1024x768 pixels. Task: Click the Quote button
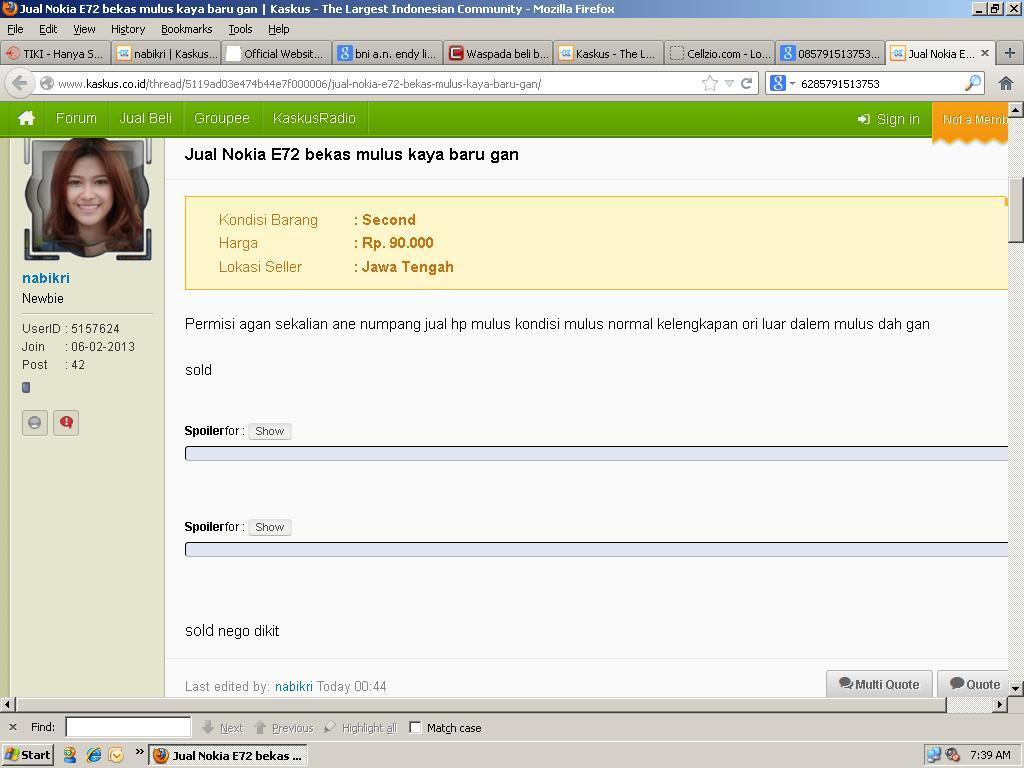(974, 684)
